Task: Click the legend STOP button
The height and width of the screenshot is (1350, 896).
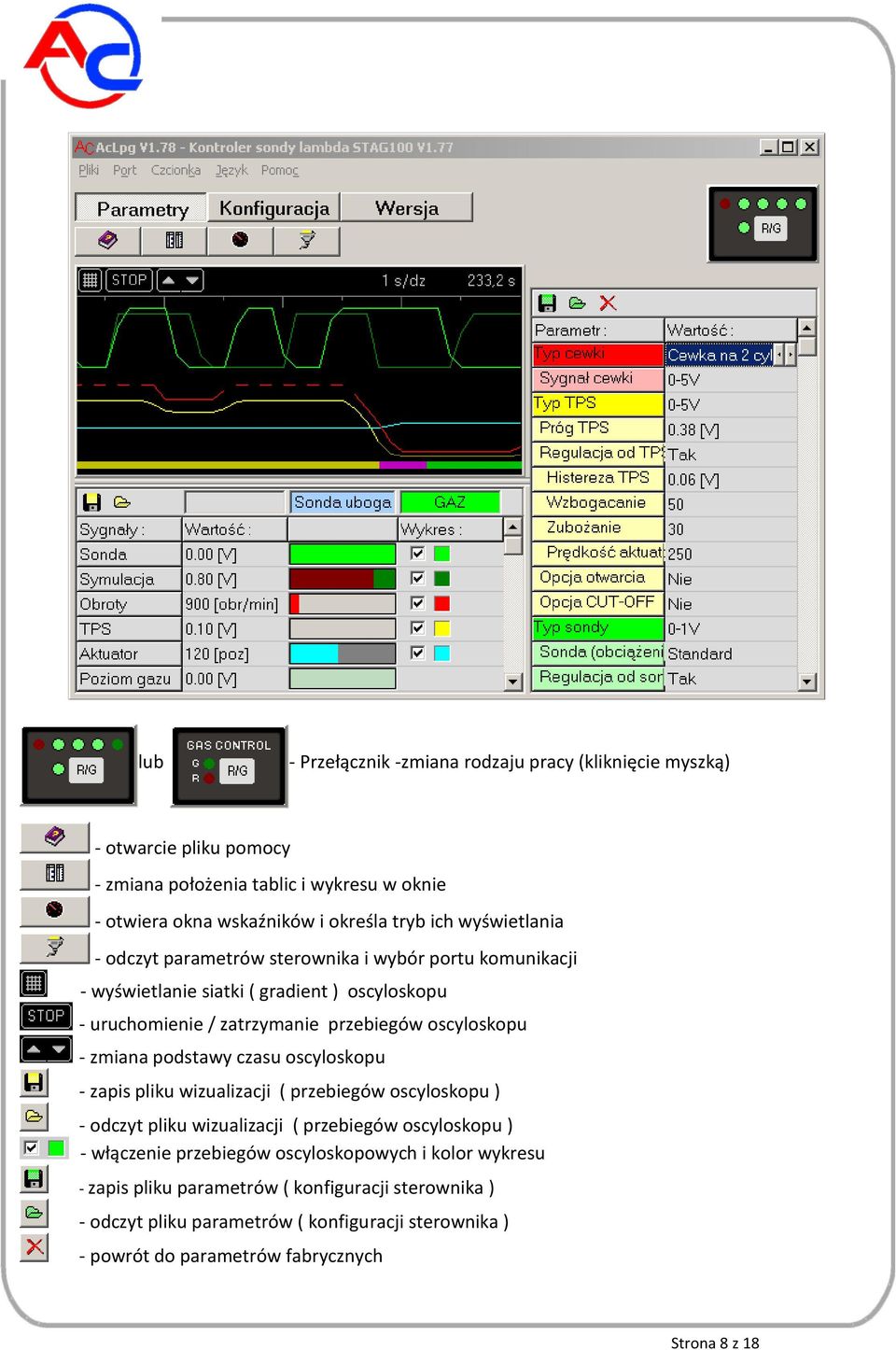Action: (46, 1016)
